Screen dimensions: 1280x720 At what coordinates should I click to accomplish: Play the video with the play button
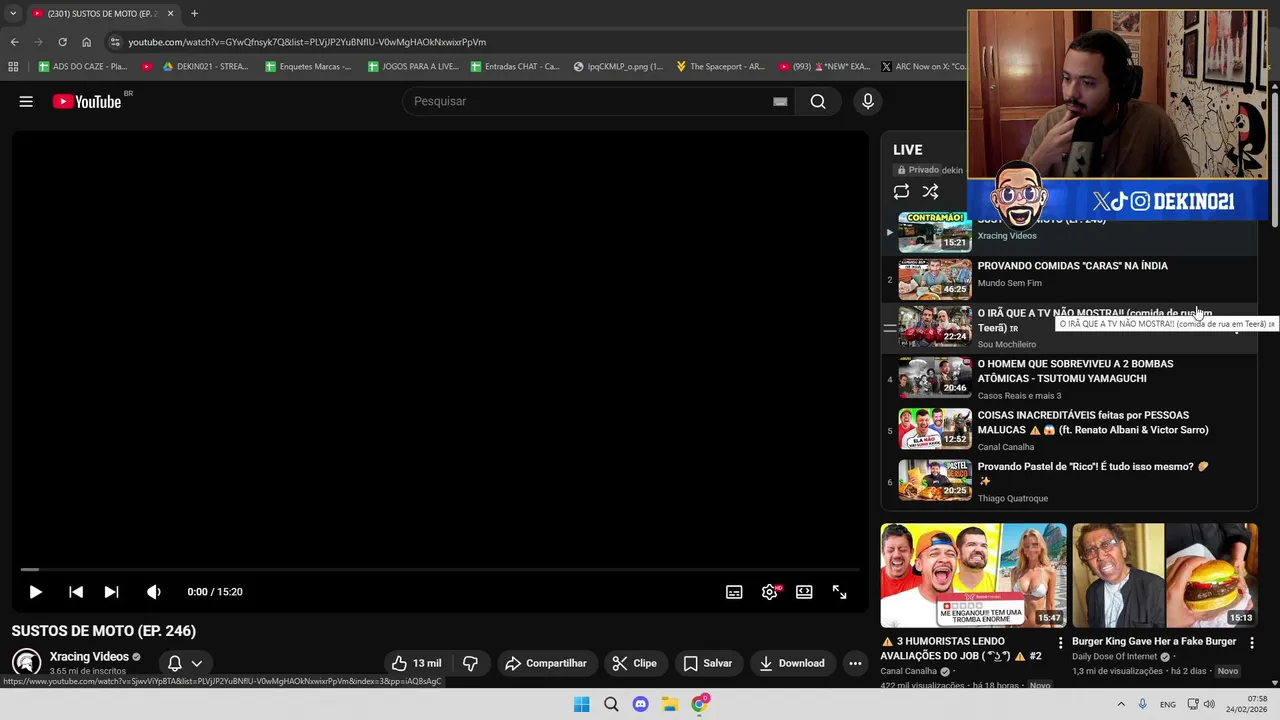[x=35, y=592]
